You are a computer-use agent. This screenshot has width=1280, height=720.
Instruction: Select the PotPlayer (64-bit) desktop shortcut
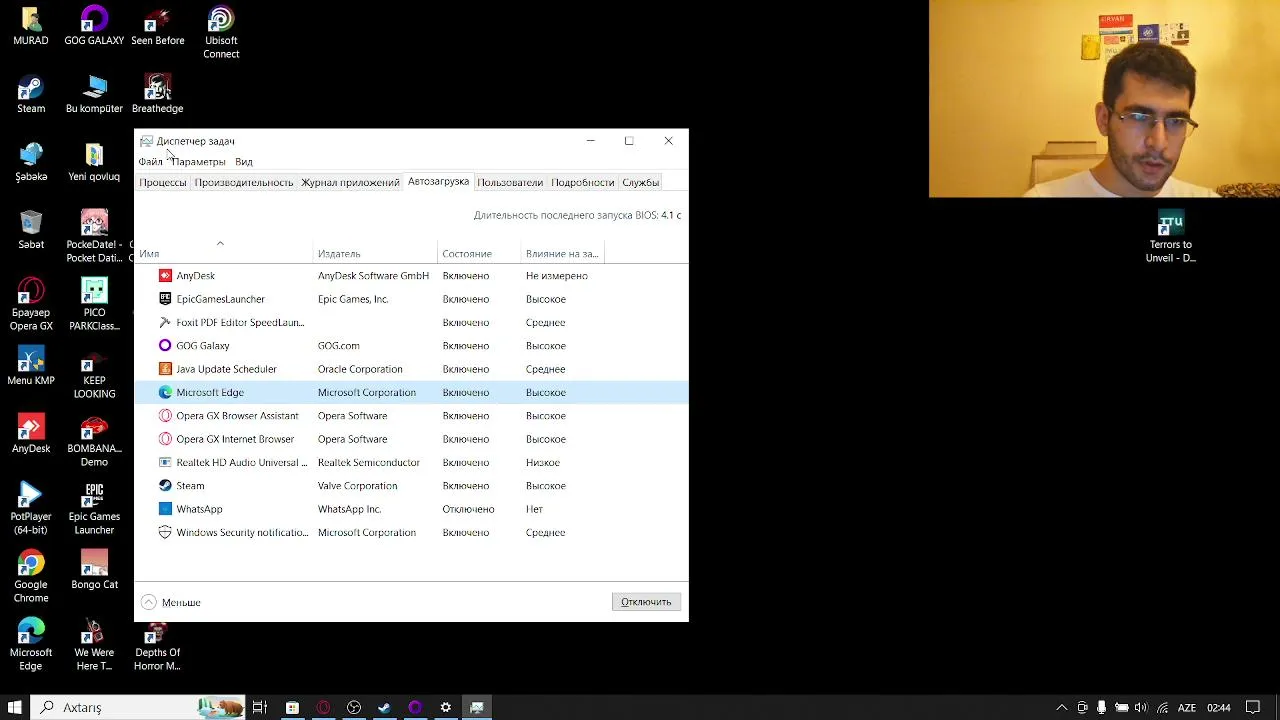point(31,509)
